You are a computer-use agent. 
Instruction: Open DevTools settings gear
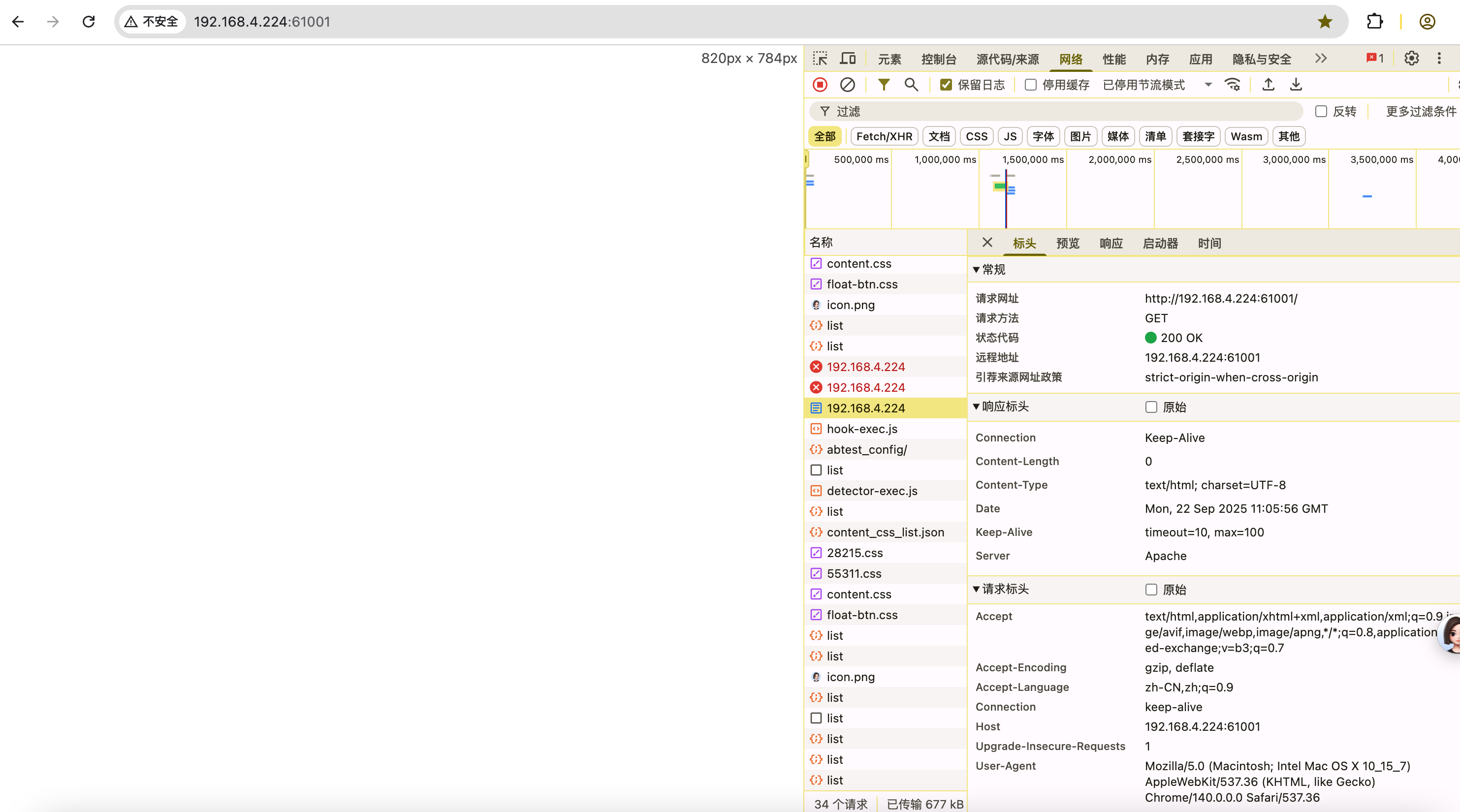(1411, 59)
